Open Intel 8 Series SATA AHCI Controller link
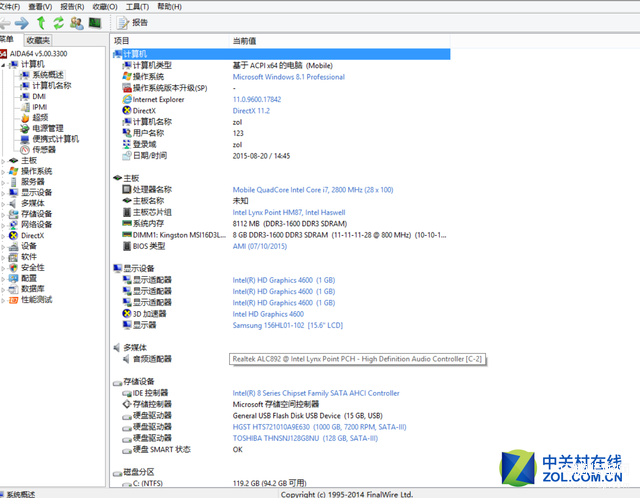This screenshot has width=640, height=498. (x=316, y=393)
